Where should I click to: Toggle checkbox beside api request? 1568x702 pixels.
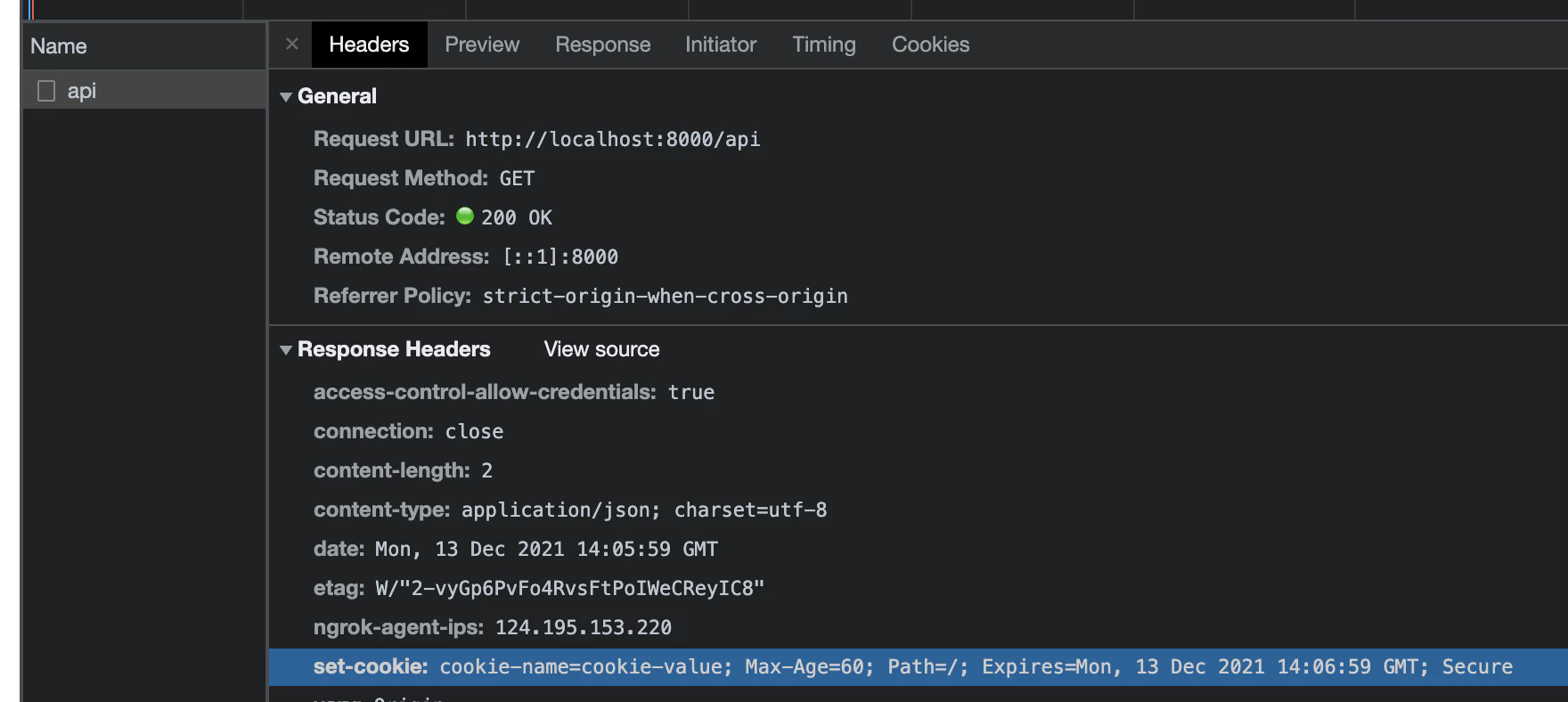(x=46, y=91)
